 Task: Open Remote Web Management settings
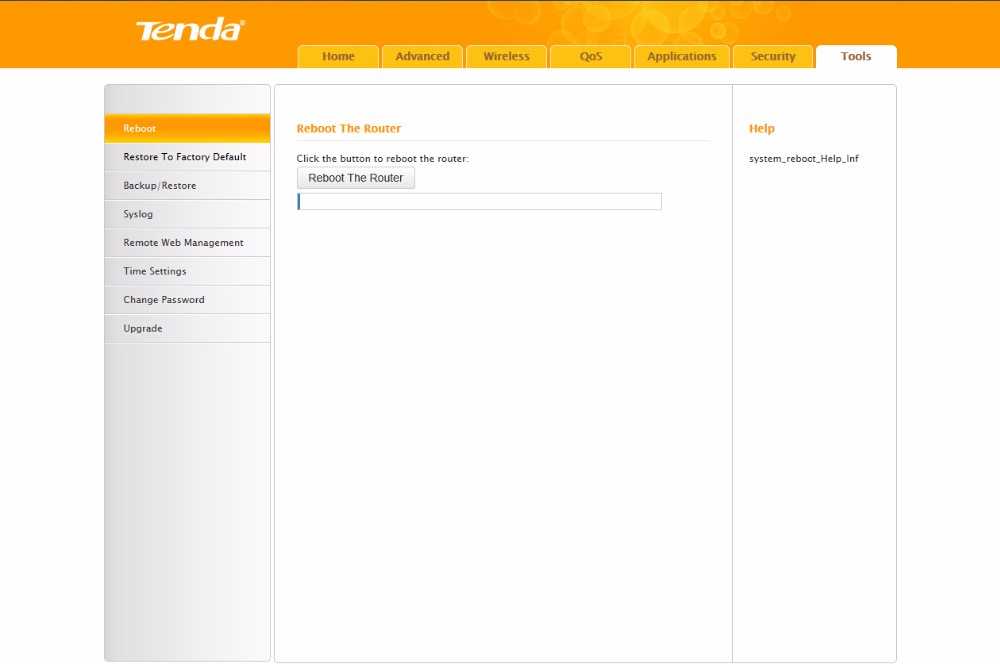pyautogui.click(x=187, y=243)
